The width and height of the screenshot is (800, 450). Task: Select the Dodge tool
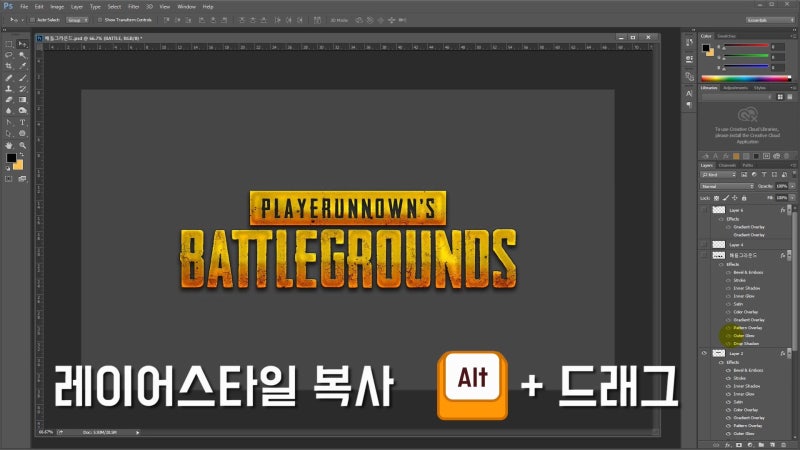point(22,111)
